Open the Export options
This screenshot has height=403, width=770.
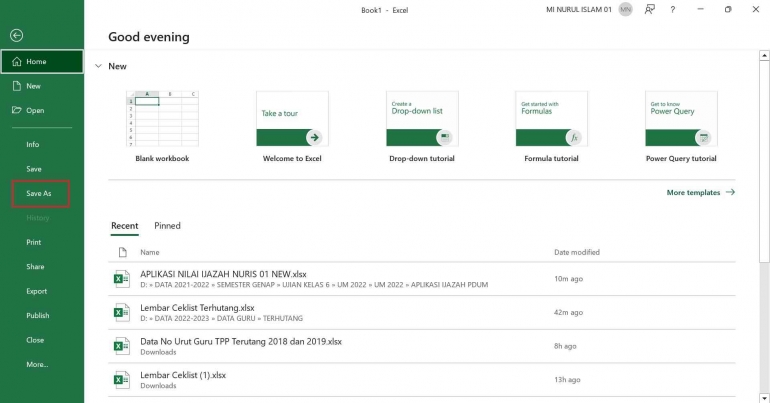pos(37,291)
